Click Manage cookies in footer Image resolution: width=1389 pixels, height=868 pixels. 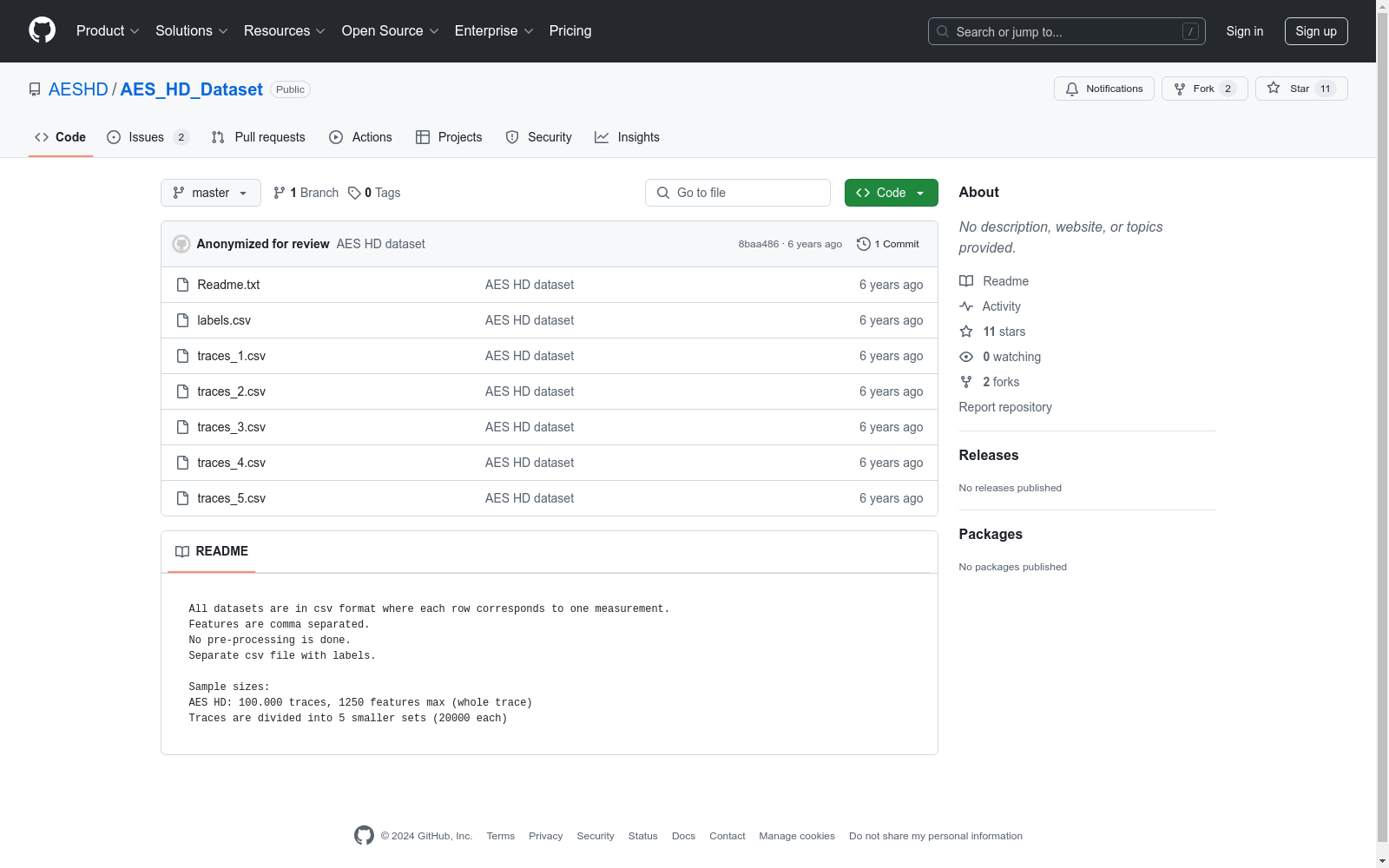tap(797, 836)
